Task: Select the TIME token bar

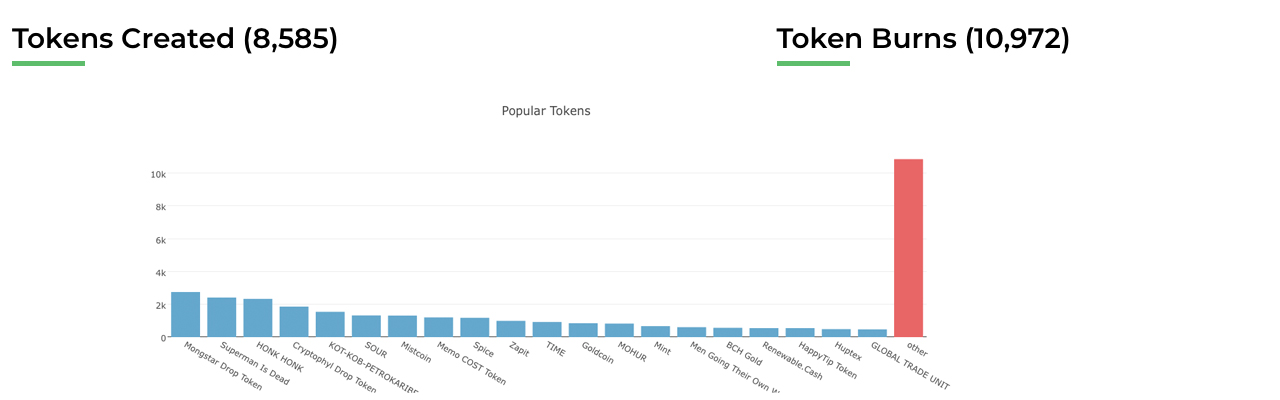Action: pos(547,329)
